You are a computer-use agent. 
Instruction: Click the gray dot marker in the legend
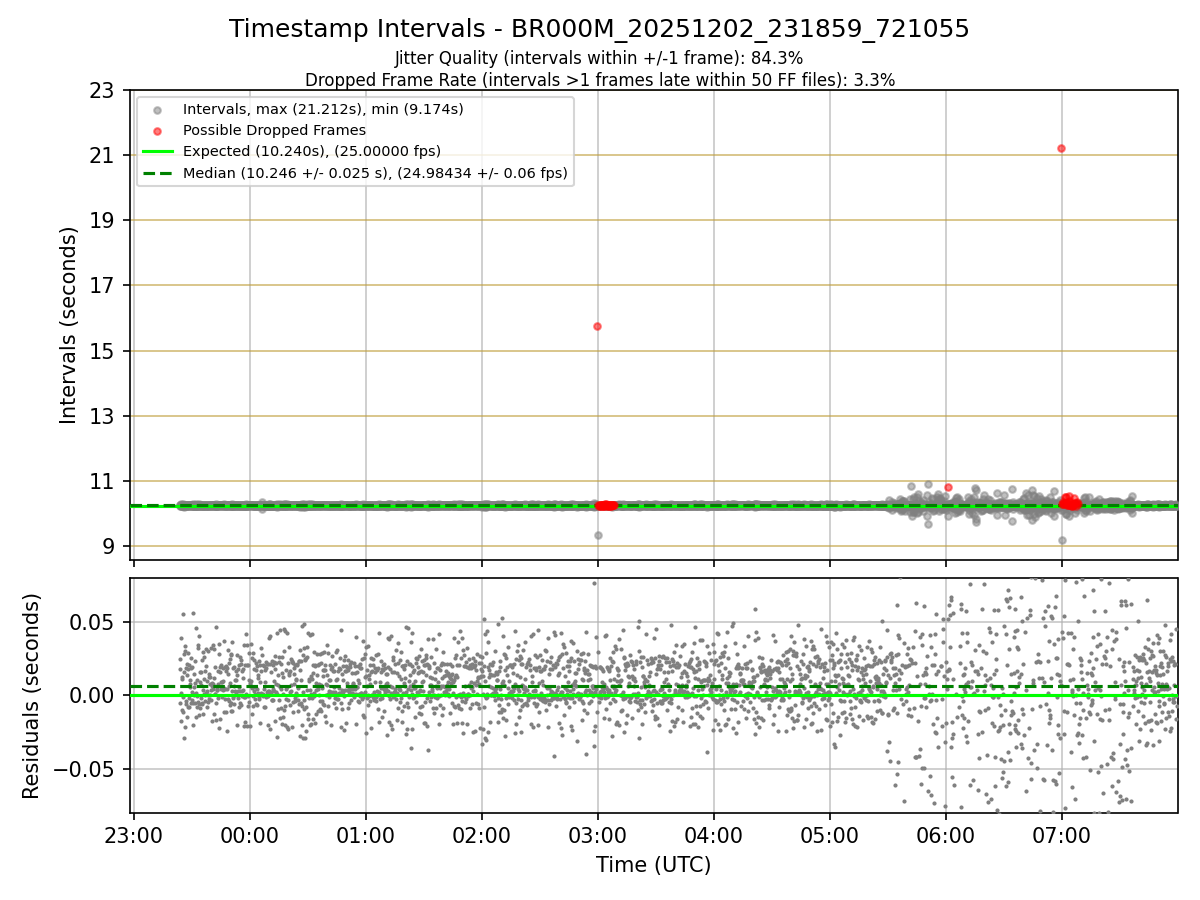(157, 109)
